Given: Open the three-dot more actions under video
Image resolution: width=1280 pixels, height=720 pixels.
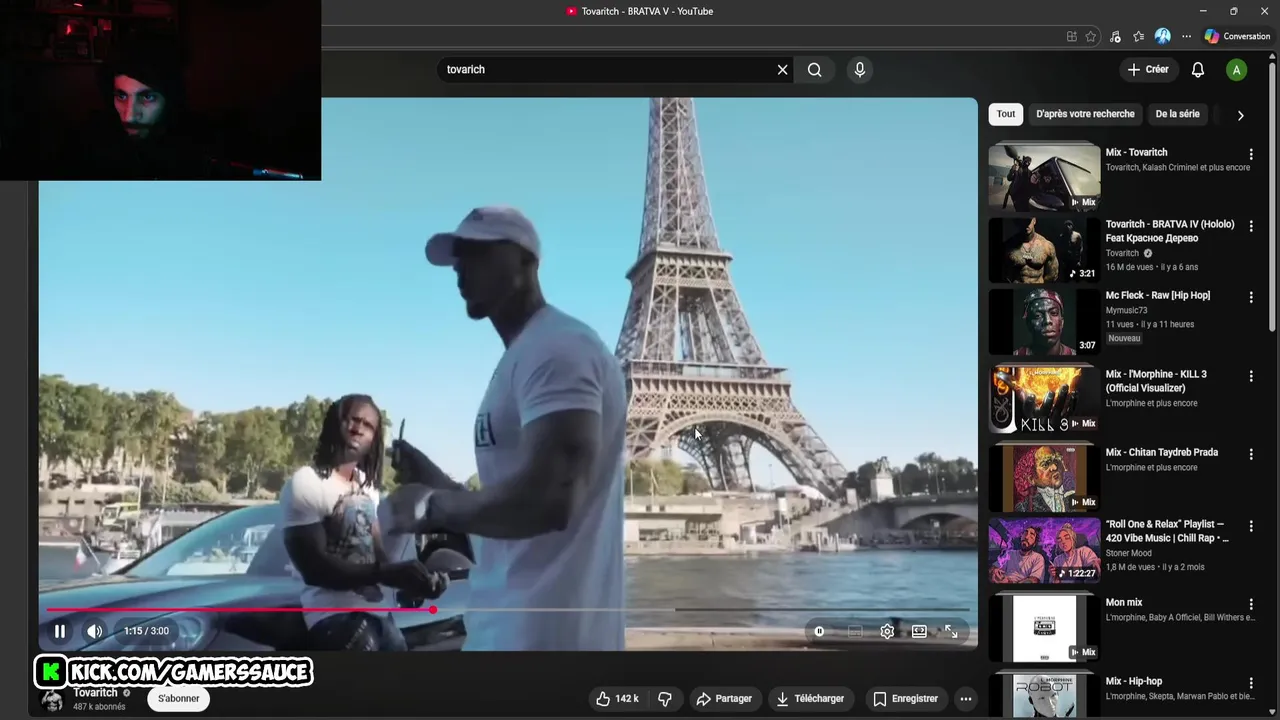Looking at the screenshot, I should pos(966,699).
